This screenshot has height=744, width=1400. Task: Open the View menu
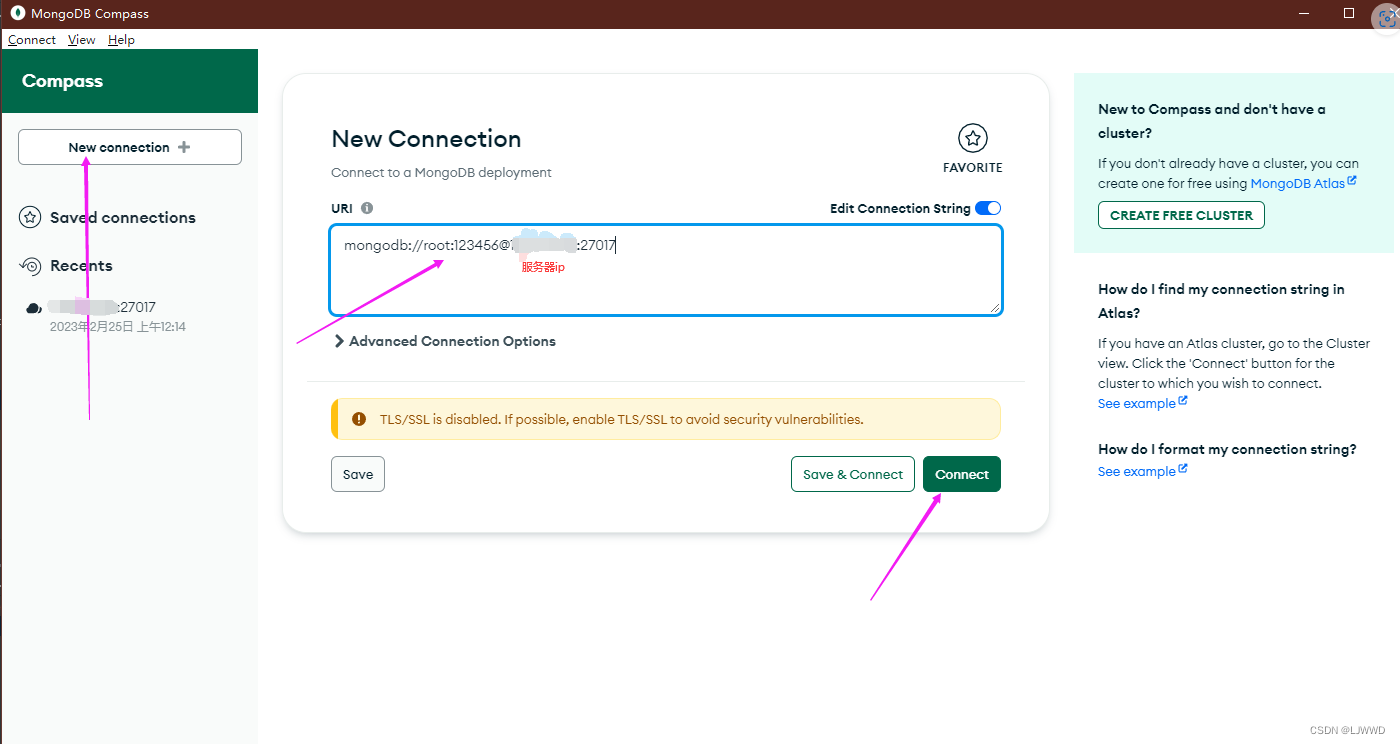click(x=82, y=40)
